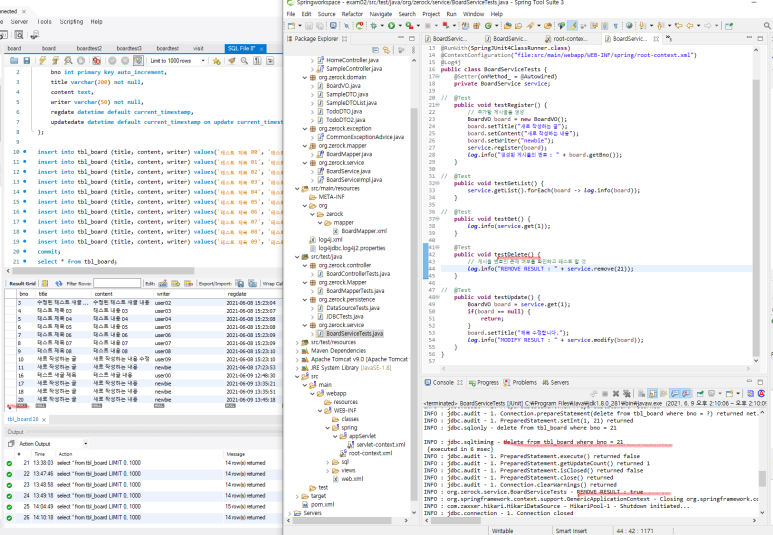The width and height of the screenshot is (773, 535).
Task: Click Eclipse New file wizard icon
Action: click(291, 26)
